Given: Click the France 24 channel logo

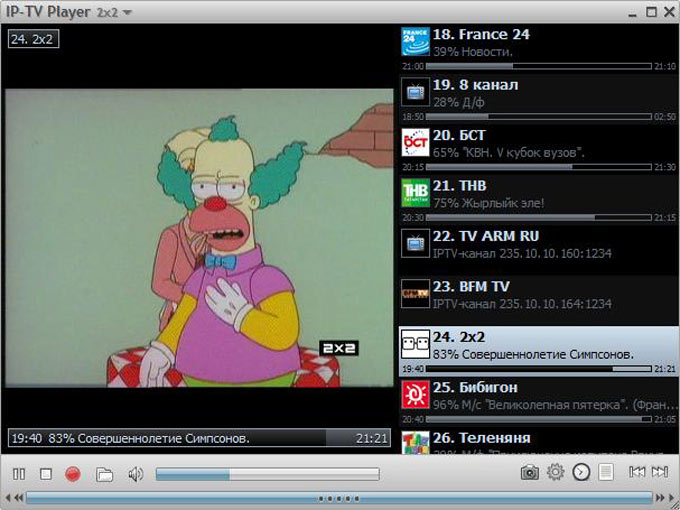Looking at the screenshot, I should (415, 42).
